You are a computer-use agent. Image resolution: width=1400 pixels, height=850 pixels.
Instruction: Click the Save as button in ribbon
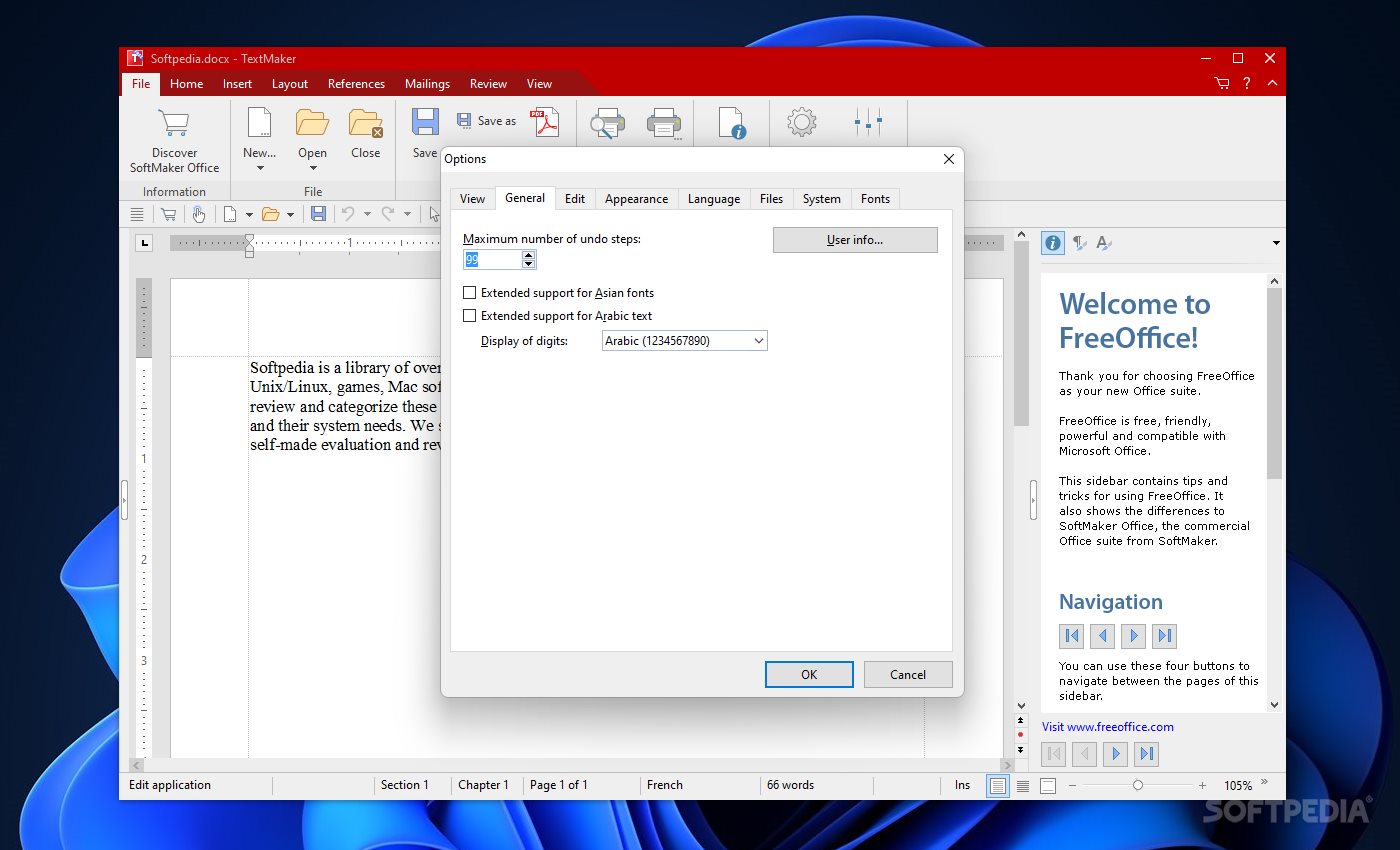[x=487, y=121]
